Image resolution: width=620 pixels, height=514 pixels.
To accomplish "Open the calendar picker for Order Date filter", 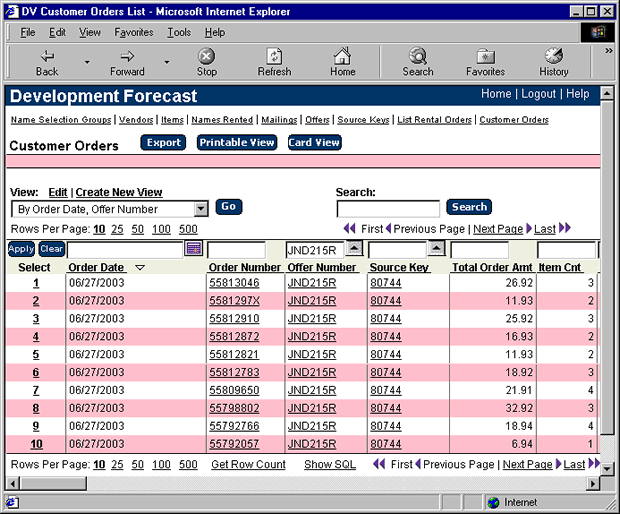I will click(x=194, y=249).
